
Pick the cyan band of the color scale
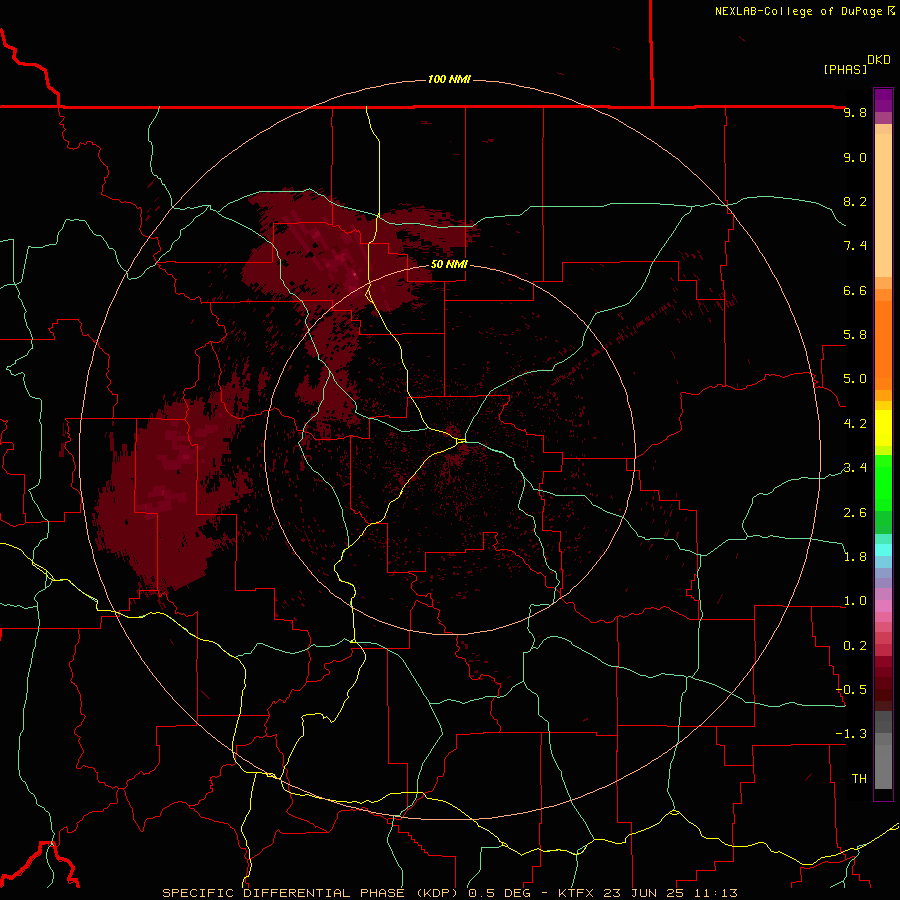click(883, 550)
